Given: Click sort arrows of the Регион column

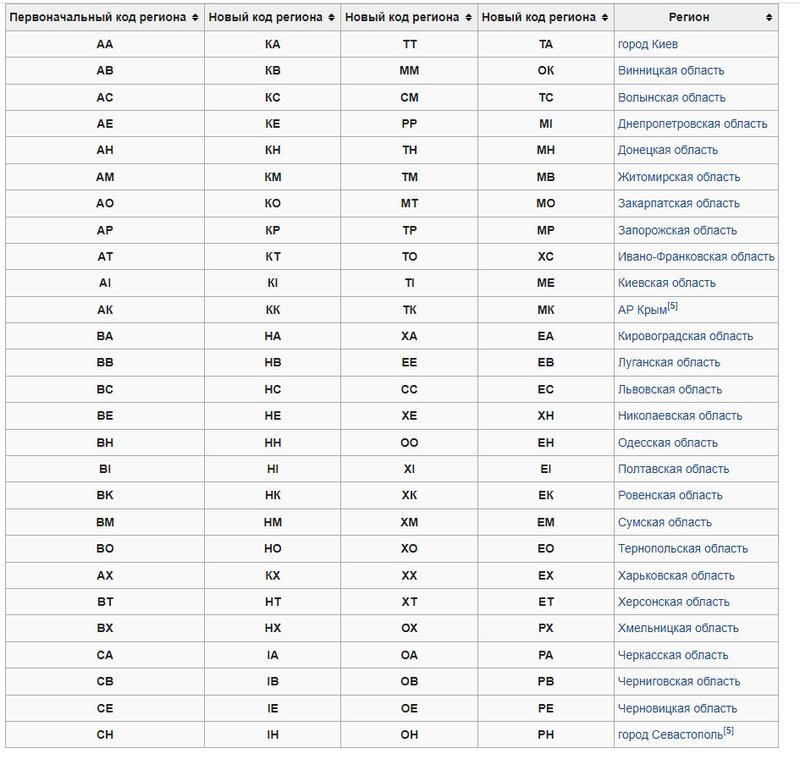Looking at the screenshot, I should coord(768,18).
